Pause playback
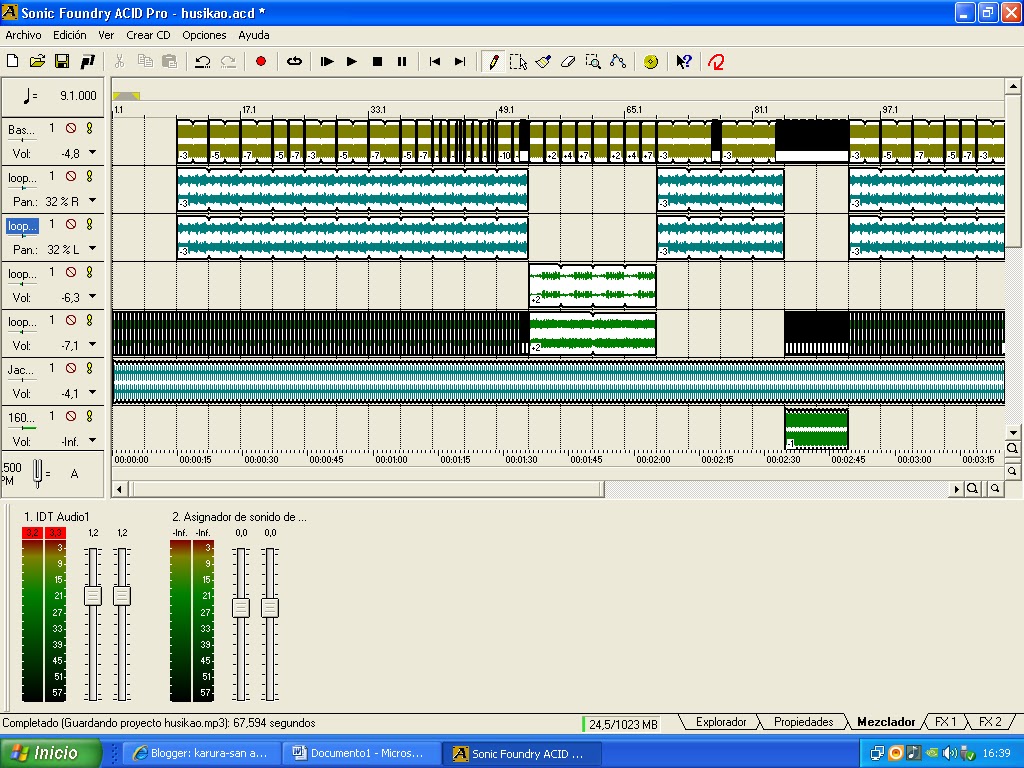Screen dimensions: 1024x768 pos(402,61)
